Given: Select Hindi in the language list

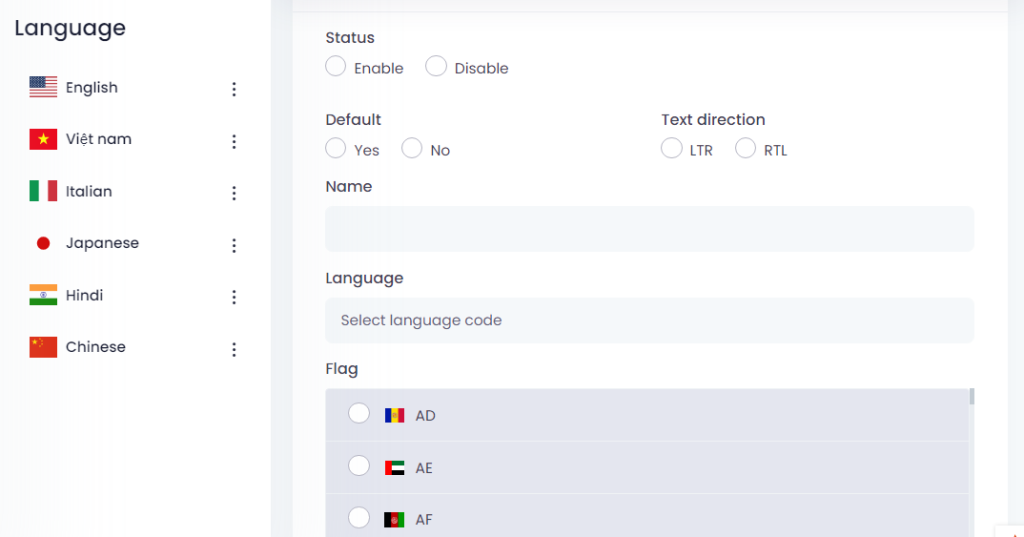Looking at the screenshot, I should pos(85,295).
